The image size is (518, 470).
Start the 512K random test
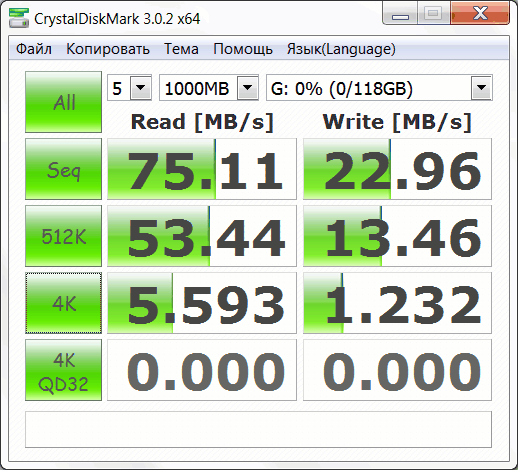[x=63, y=236]
